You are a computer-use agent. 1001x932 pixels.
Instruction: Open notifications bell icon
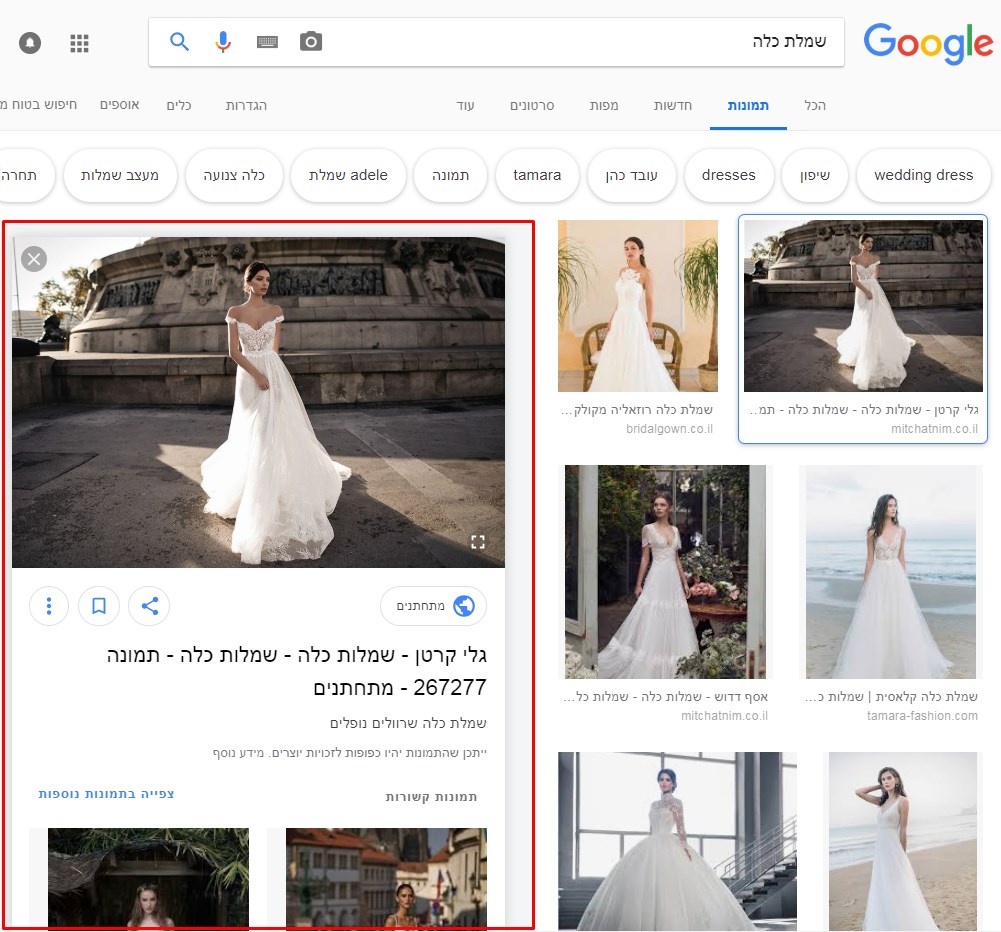30,43
